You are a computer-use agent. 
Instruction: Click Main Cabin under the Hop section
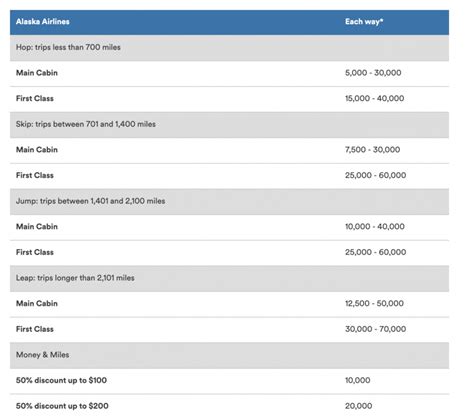[x=37, y=73]
